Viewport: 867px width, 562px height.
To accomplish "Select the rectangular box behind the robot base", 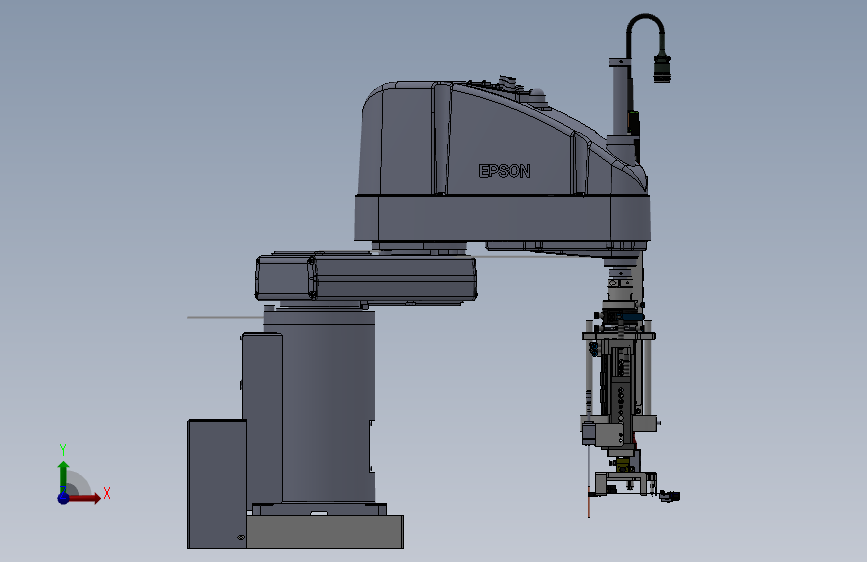I will [217, 484].
